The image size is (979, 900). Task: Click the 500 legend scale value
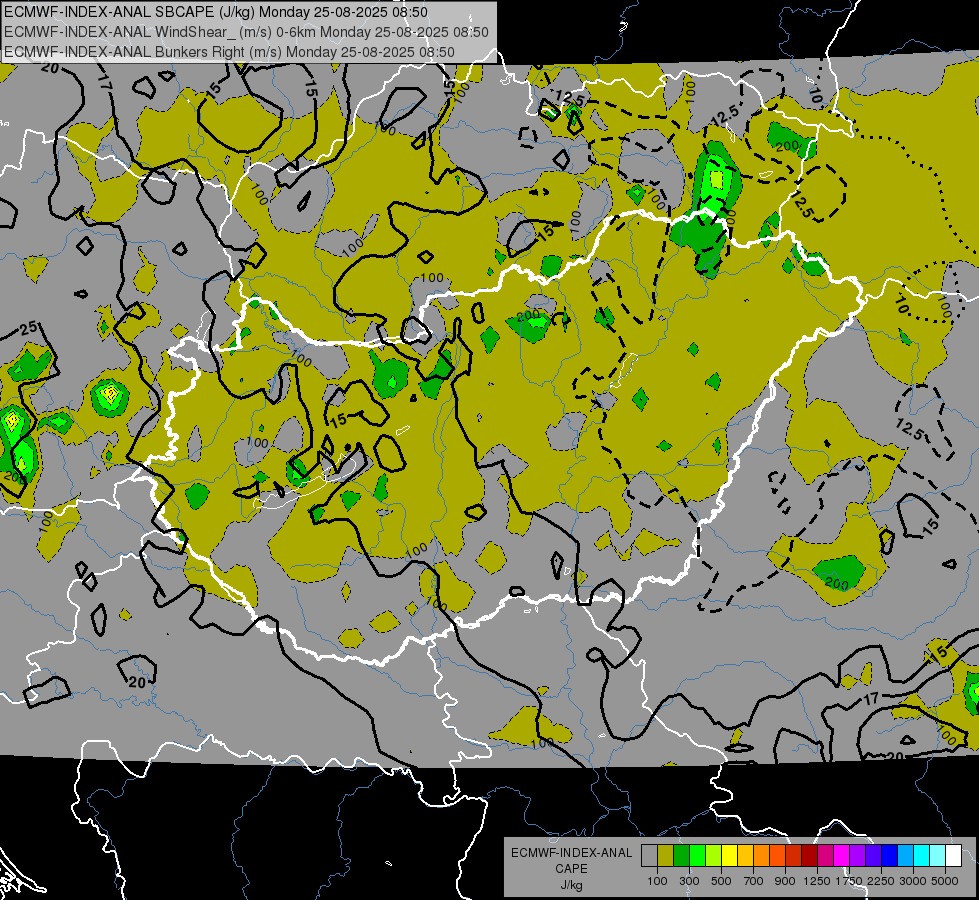(x=721, y=881)
